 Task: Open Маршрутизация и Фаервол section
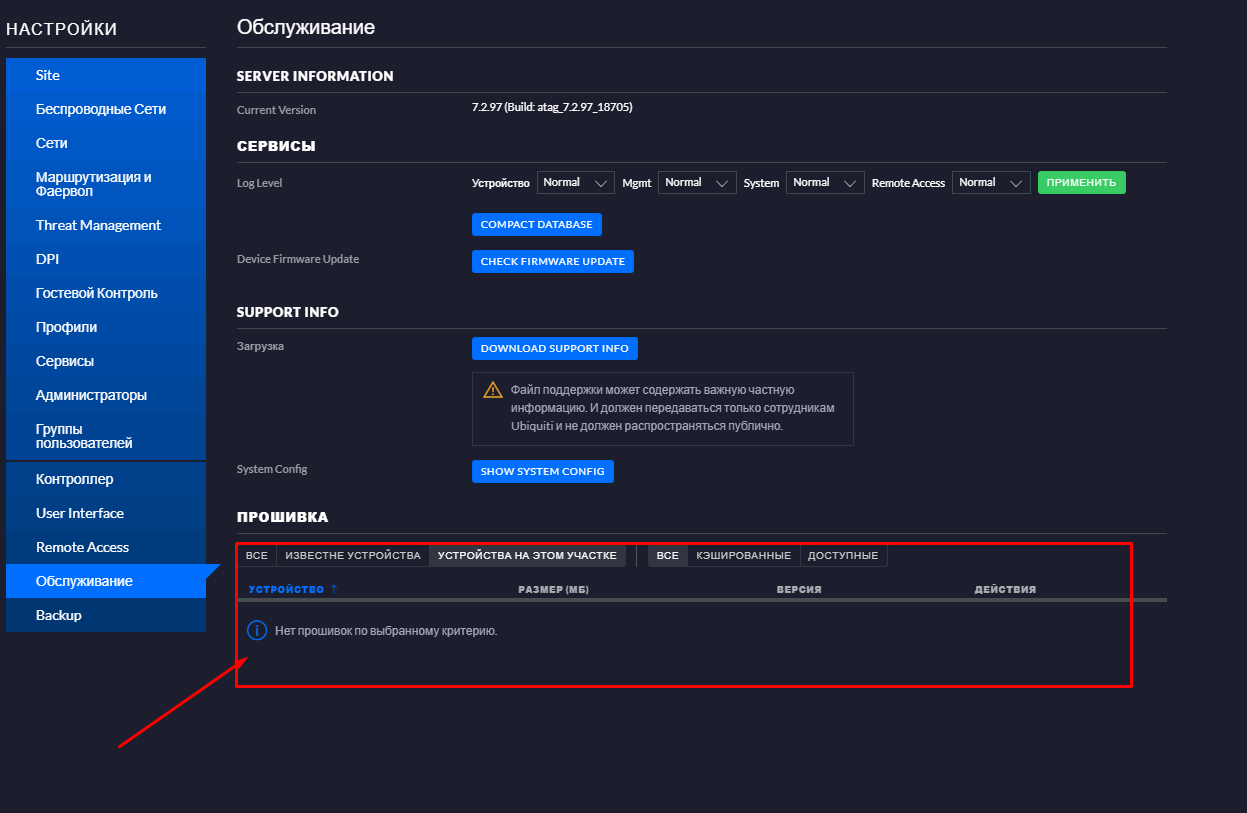[x=106, y=184]
